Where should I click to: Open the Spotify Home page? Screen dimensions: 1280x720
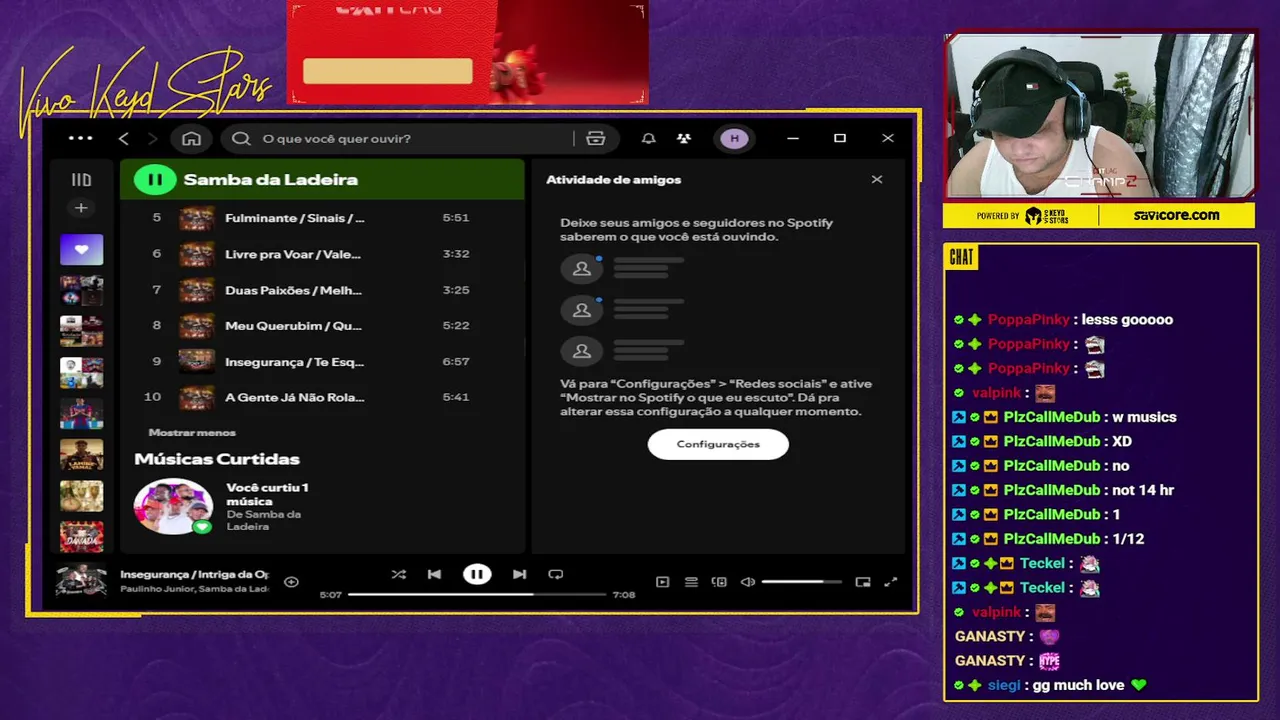[191, 138]
